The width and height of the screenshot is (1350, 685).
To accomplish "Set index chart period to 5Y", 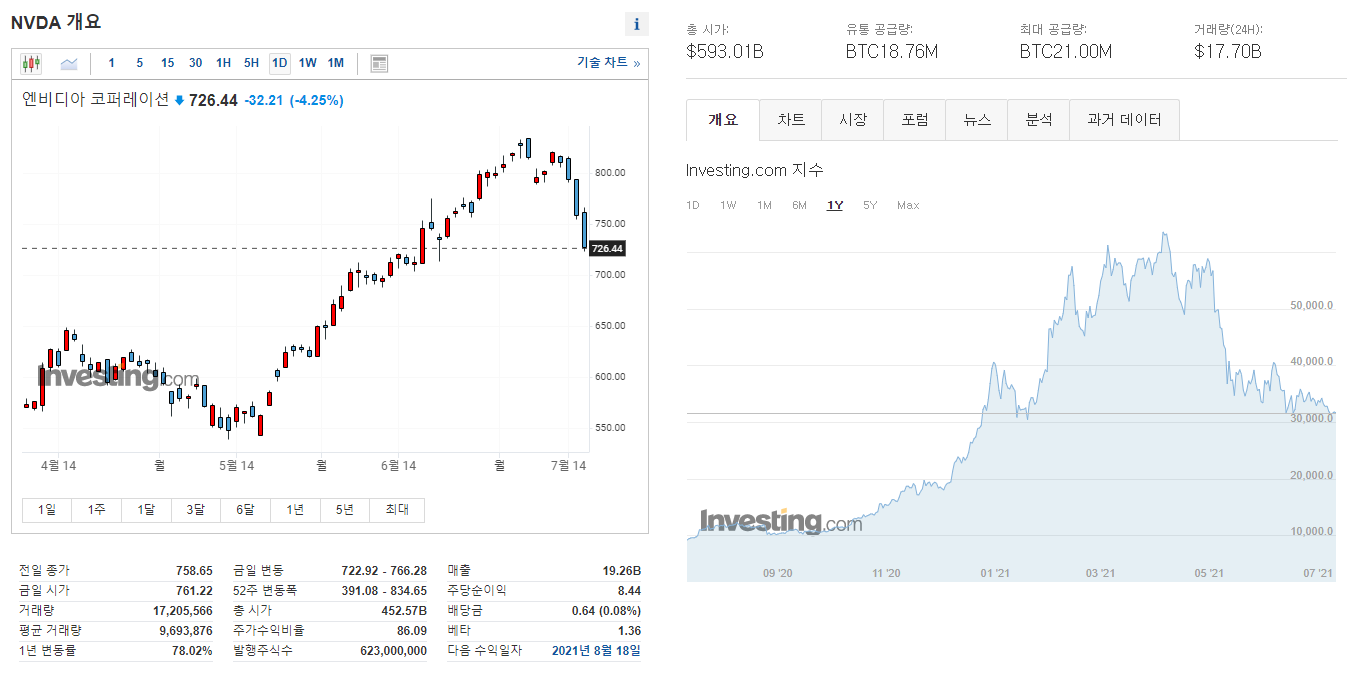I will pyautogui.click(x=870, y=205).
